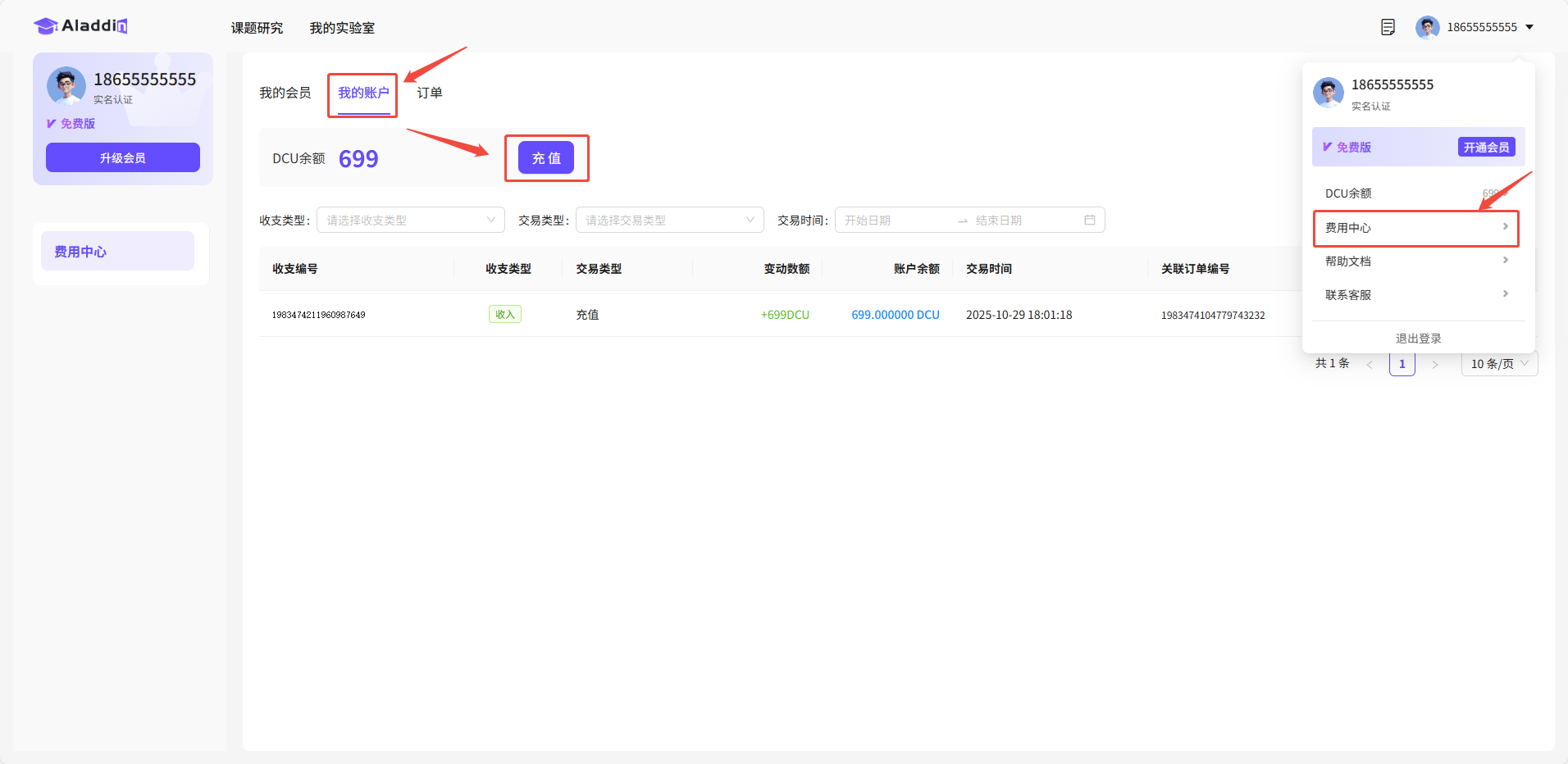Expand the account dropdown caret

(1529, 27)
